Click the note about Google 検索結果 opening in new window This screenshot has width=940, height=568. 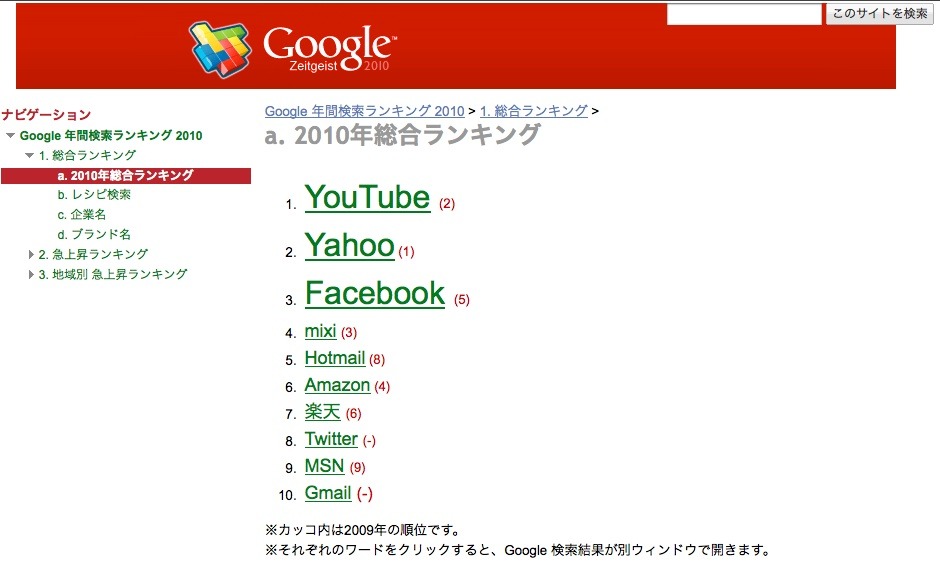[x=518, y=550]
